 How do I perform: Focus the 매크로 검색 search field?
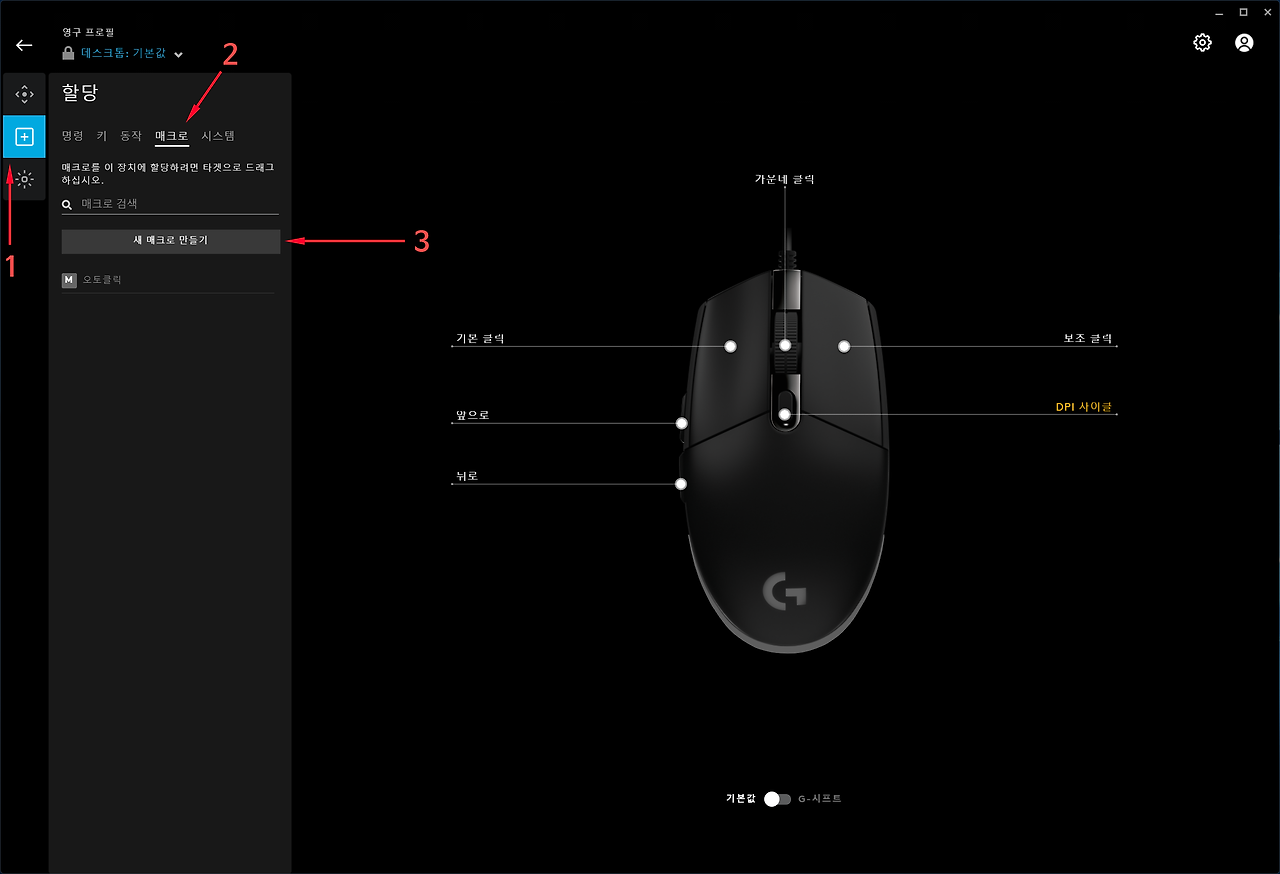(x=170, y=204)
